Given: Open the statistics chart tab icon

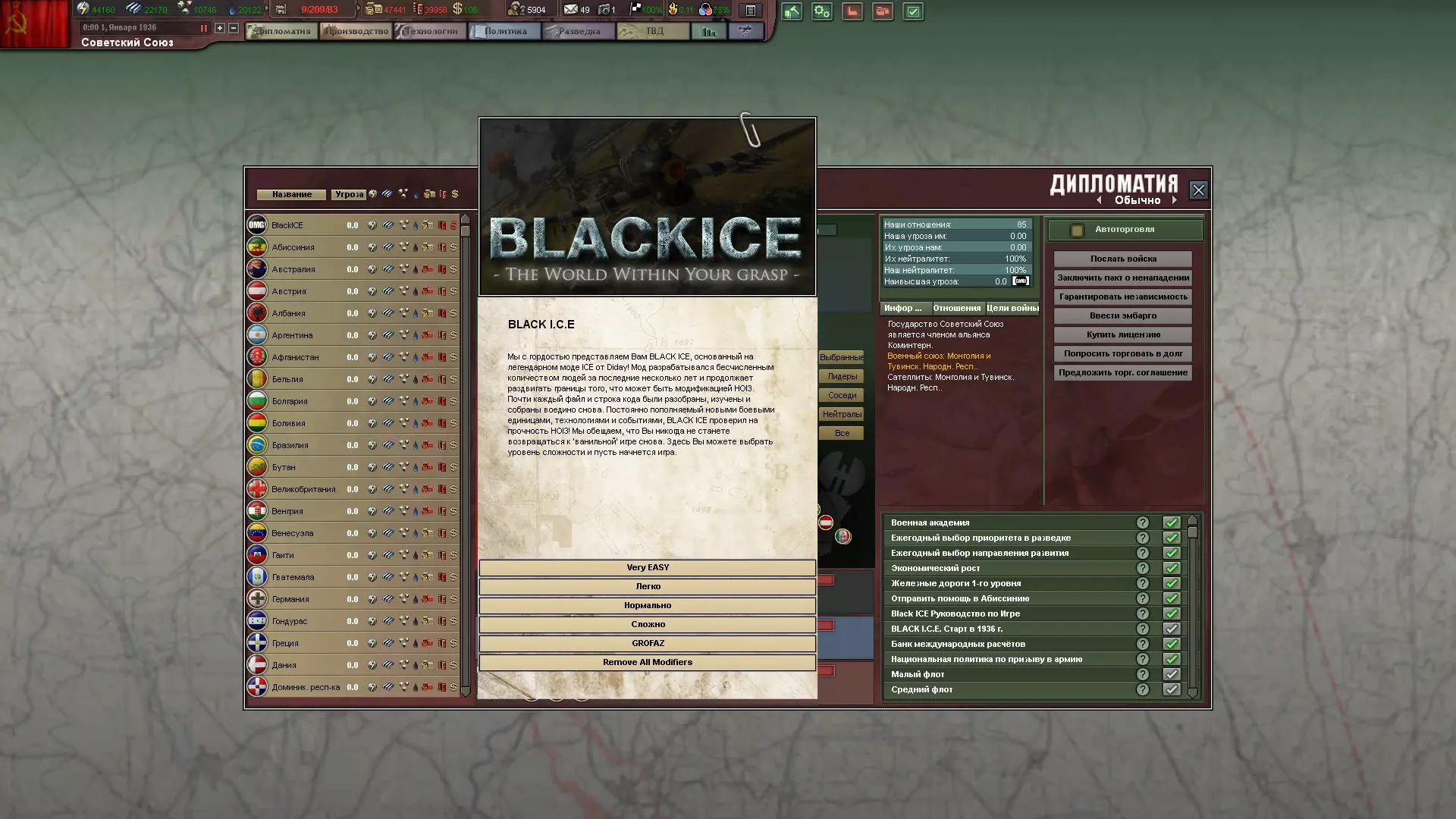Looking at the screenshot, I should coord(708,31).
